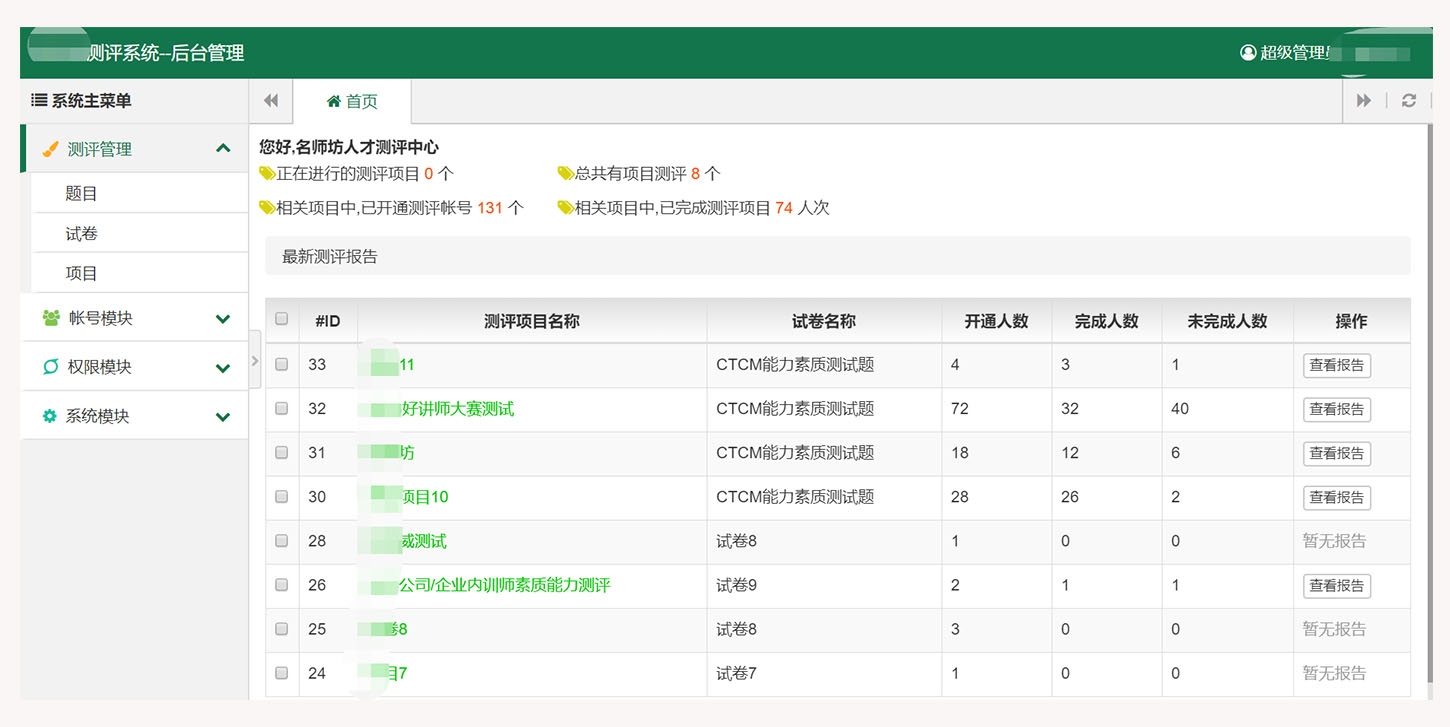
Task: Select the checkbox for row ID 30
Action: coord(282,497)
